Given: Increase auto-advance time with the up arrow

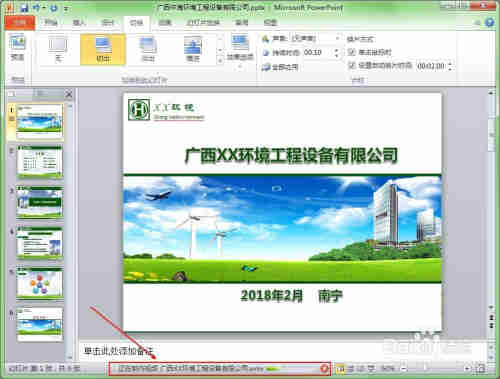Looking at the screenshot, I should [451, 64].
